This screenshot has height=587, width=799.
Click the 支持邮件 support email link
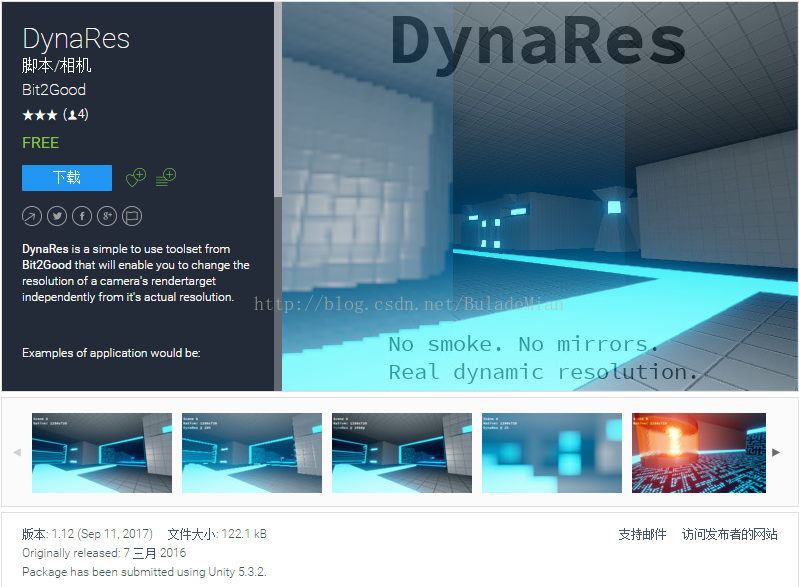pyautogui.click(x=642, y=534)
